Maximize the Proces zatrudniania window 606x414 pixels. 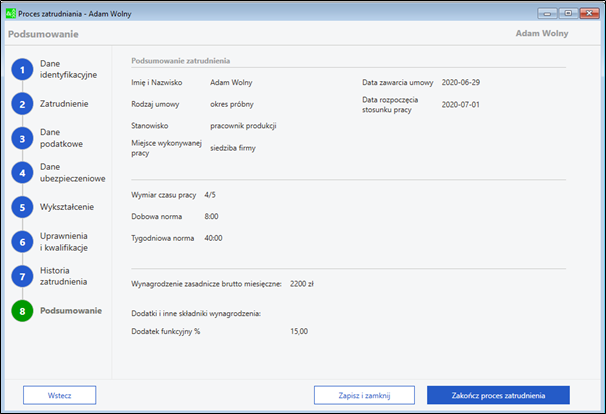click(568, 14)
